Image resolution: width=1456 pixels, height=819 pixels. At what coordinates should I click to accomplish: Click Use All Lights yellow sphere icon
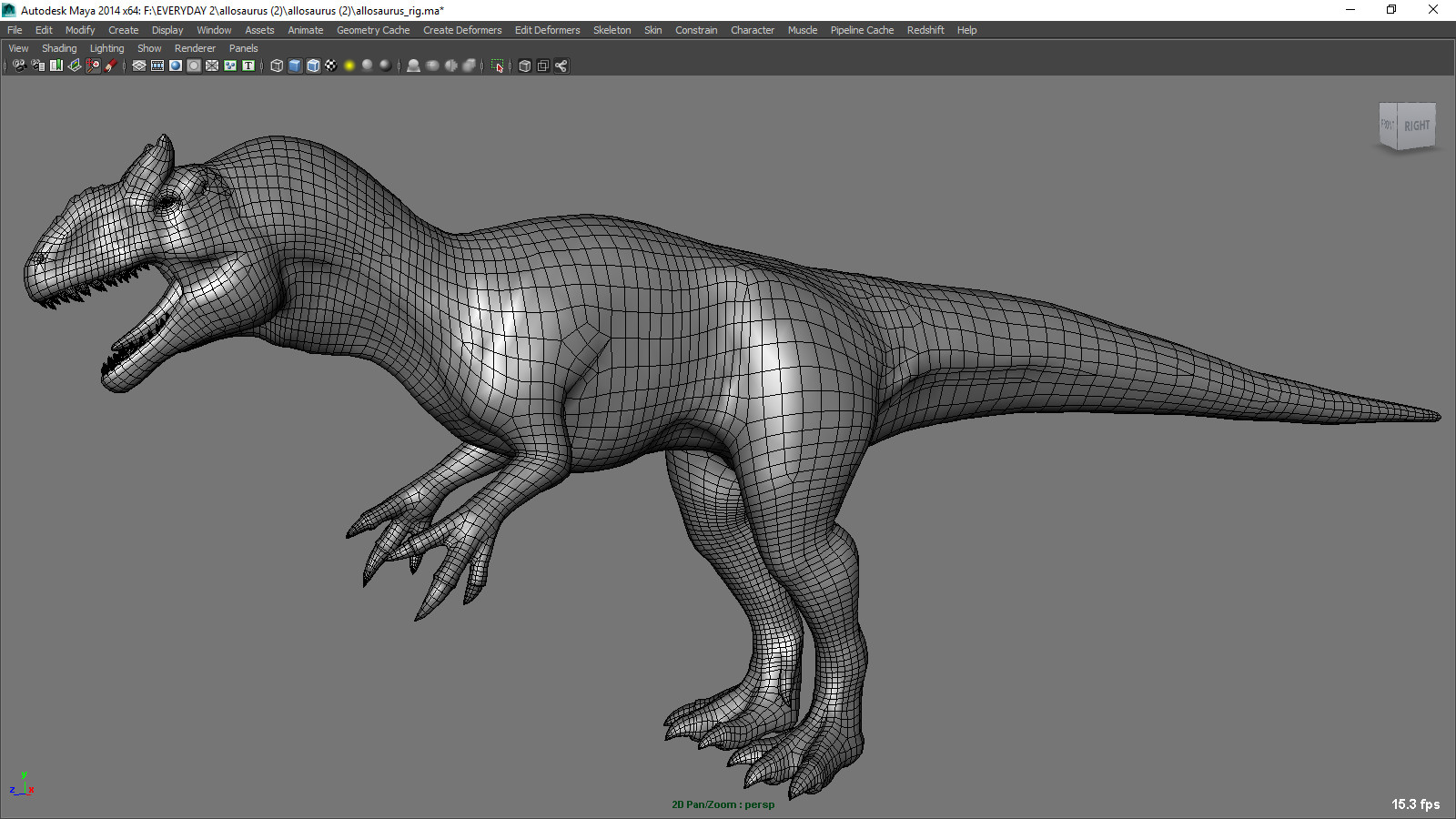(x=349, y=66)
